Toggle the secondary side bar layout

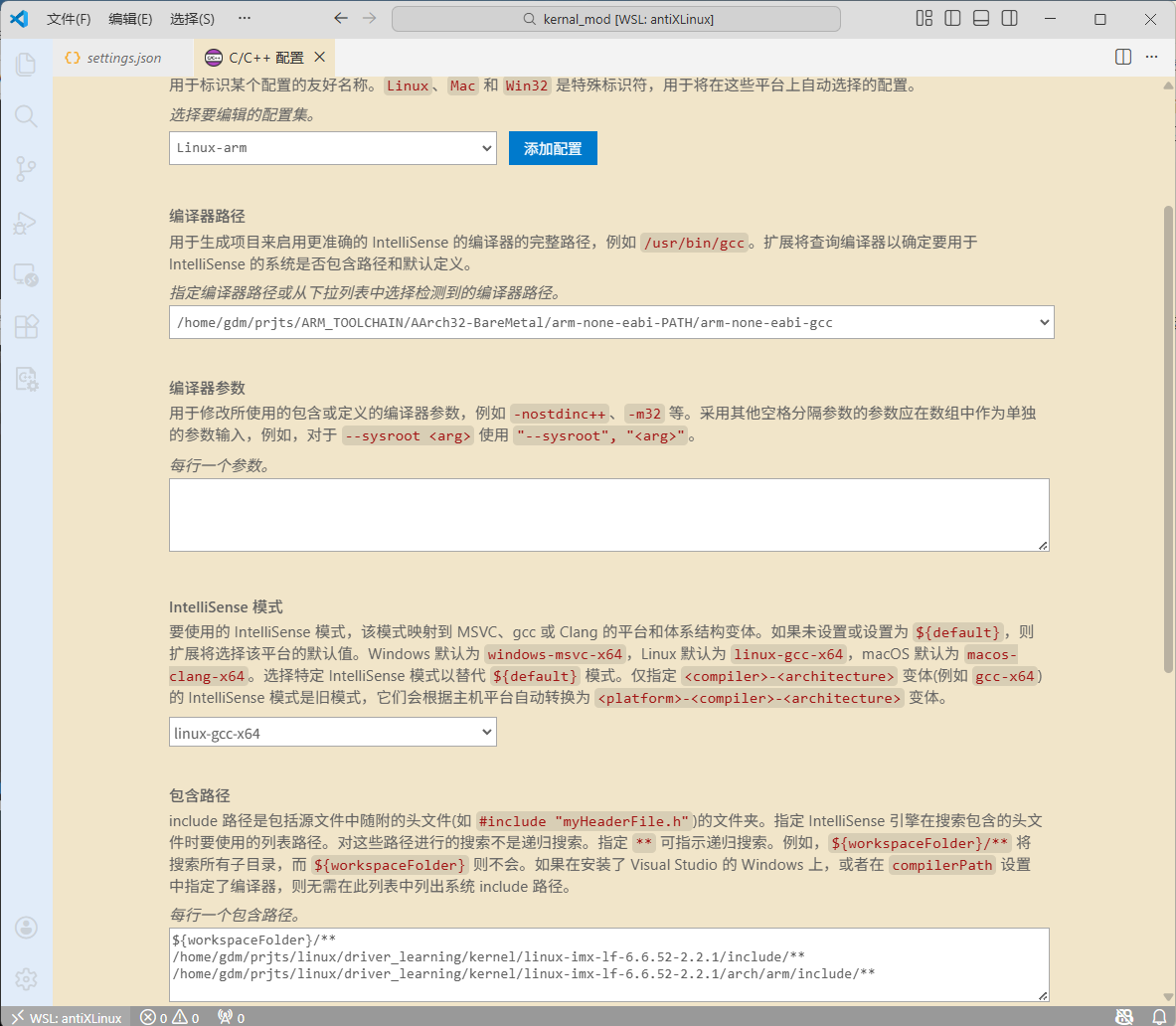(1009, 19)
